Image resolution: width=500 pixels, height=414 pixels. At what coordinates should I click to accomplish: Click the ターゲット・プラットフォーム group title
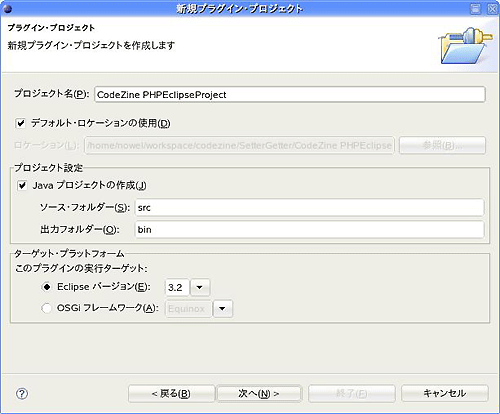tap(69, 254)
